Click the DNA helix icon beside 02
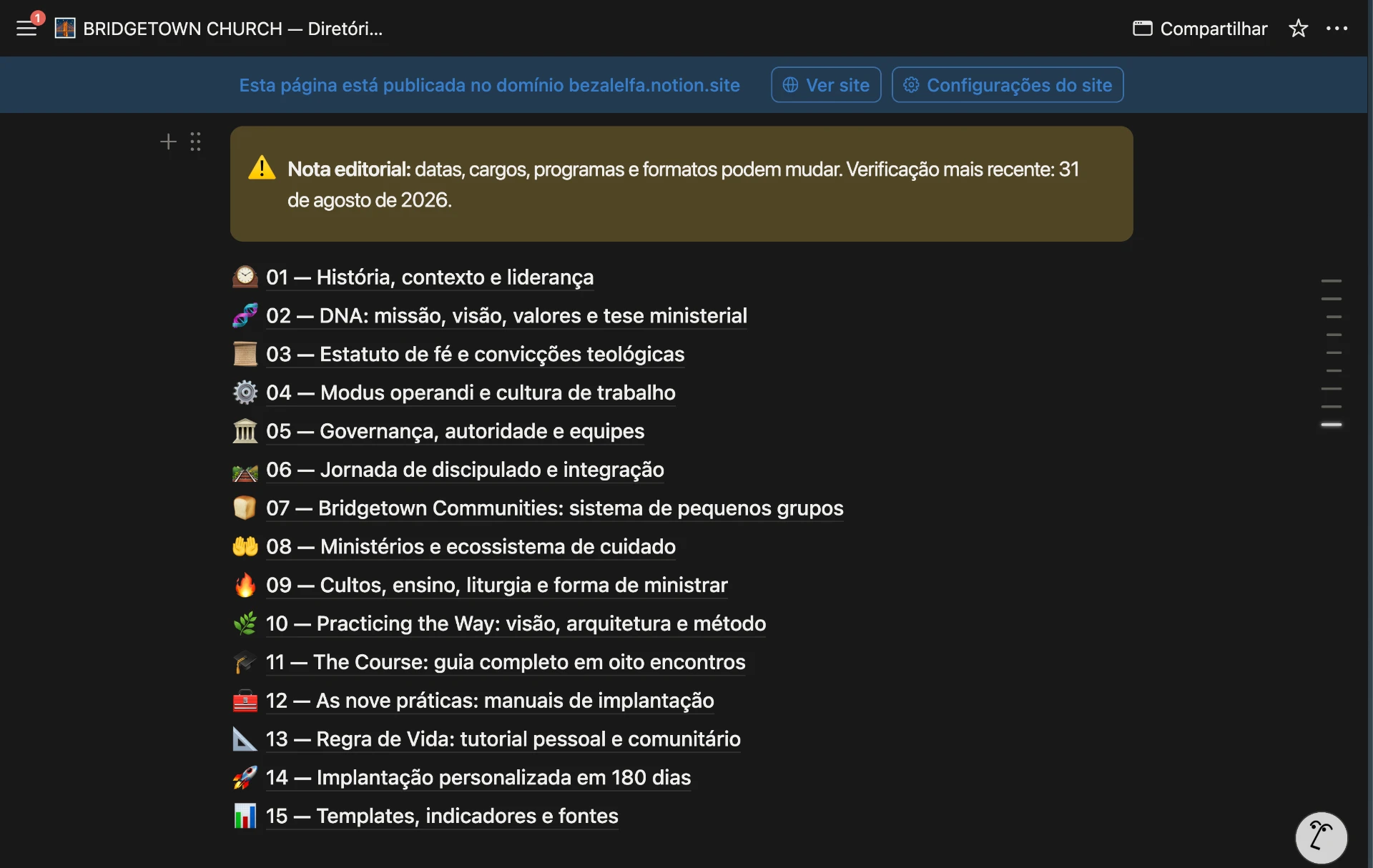The height and width of the screenshot is (868, 1373). (x=245, y=315)
